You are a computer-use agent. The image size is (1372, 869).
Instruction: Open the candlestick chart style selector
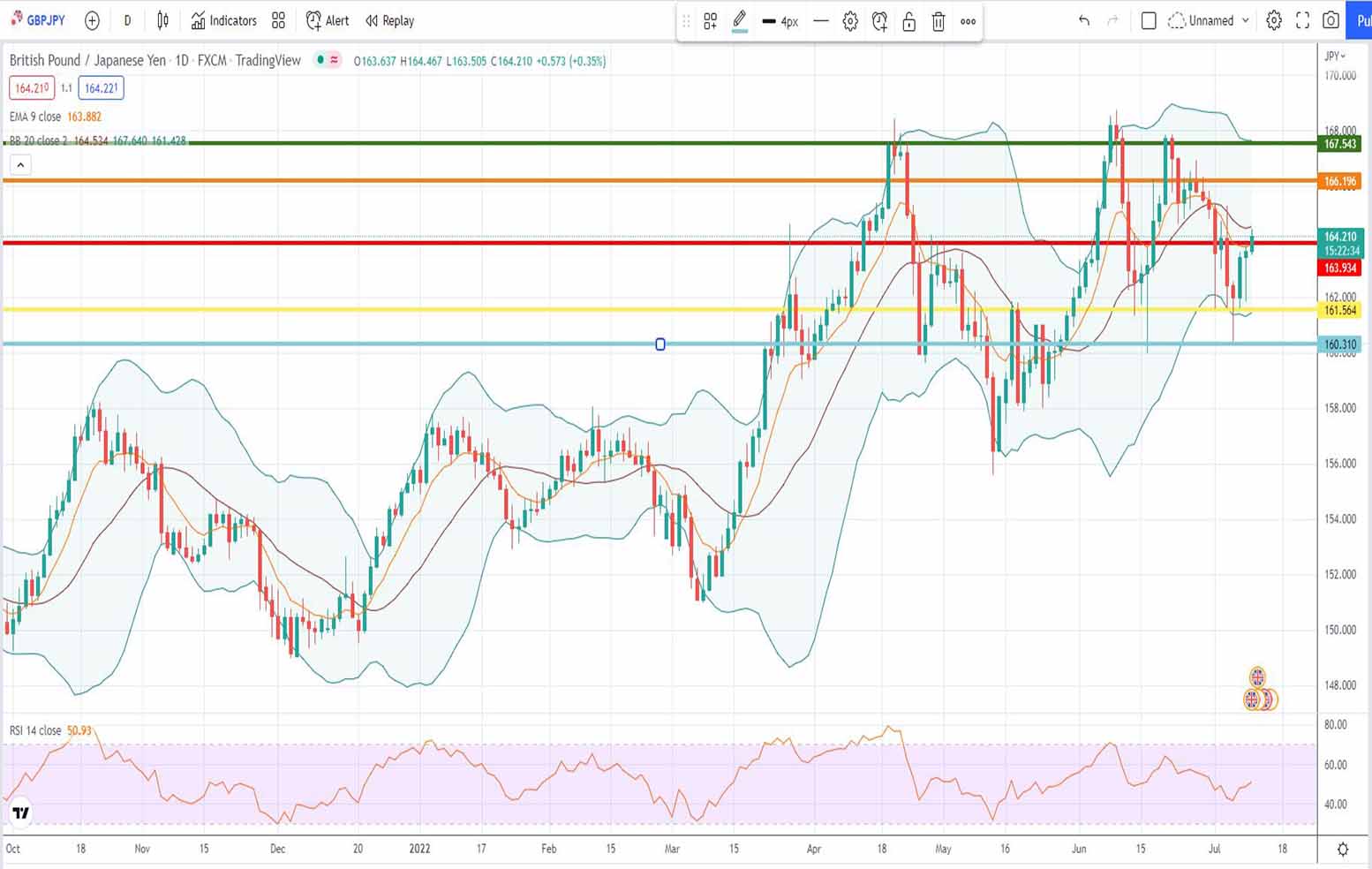(162, 20)
